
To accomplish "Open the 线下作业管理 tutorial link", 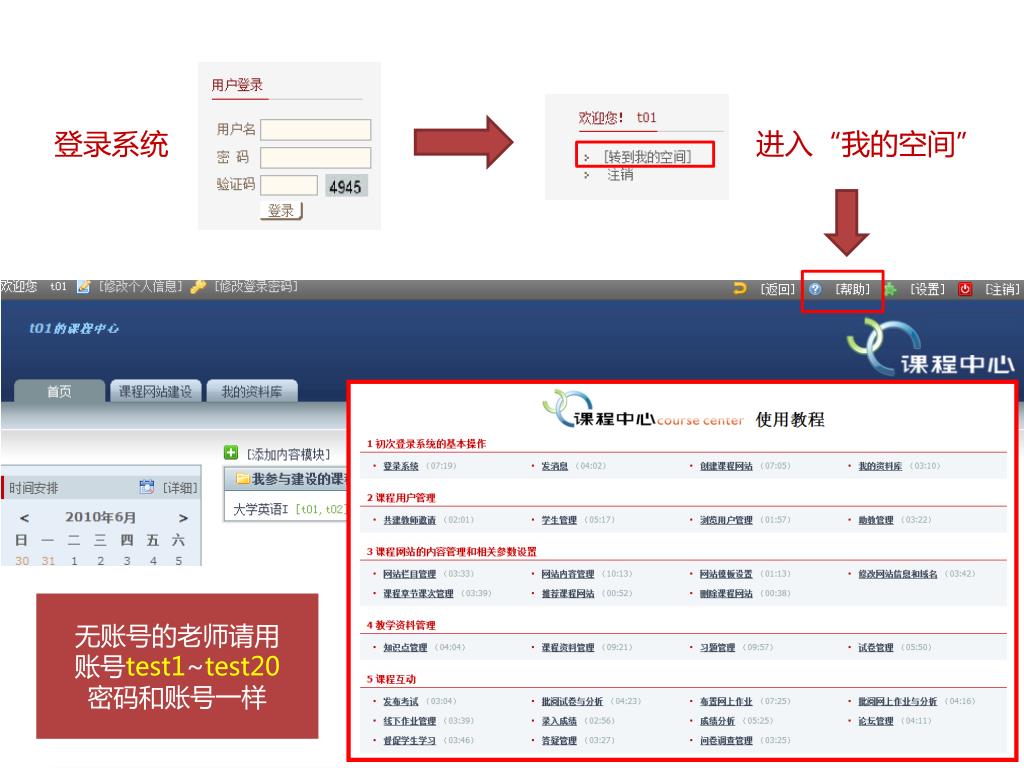I will pyautogui.click(x=409, y=721).
